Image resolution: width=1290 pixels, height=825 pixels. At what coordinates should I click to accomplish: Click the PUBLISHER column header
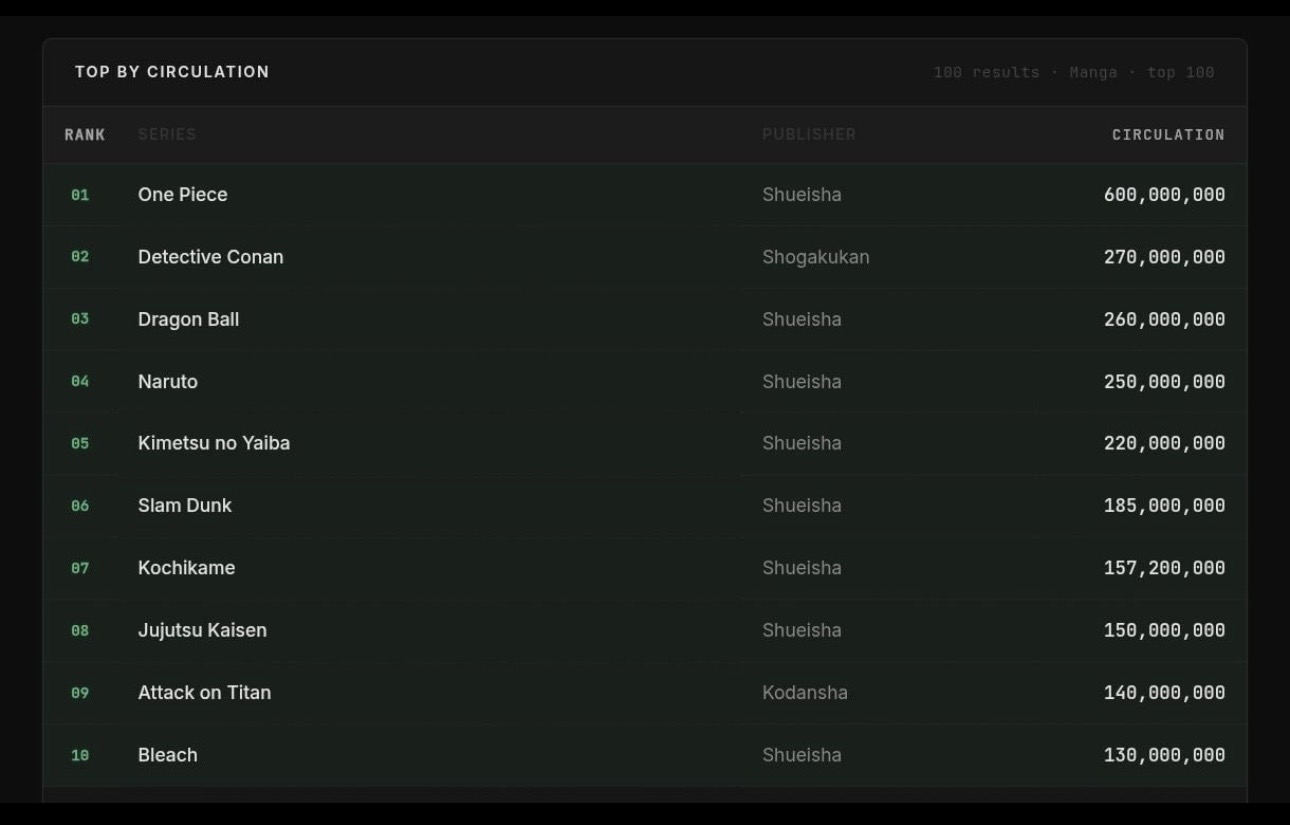809,135
